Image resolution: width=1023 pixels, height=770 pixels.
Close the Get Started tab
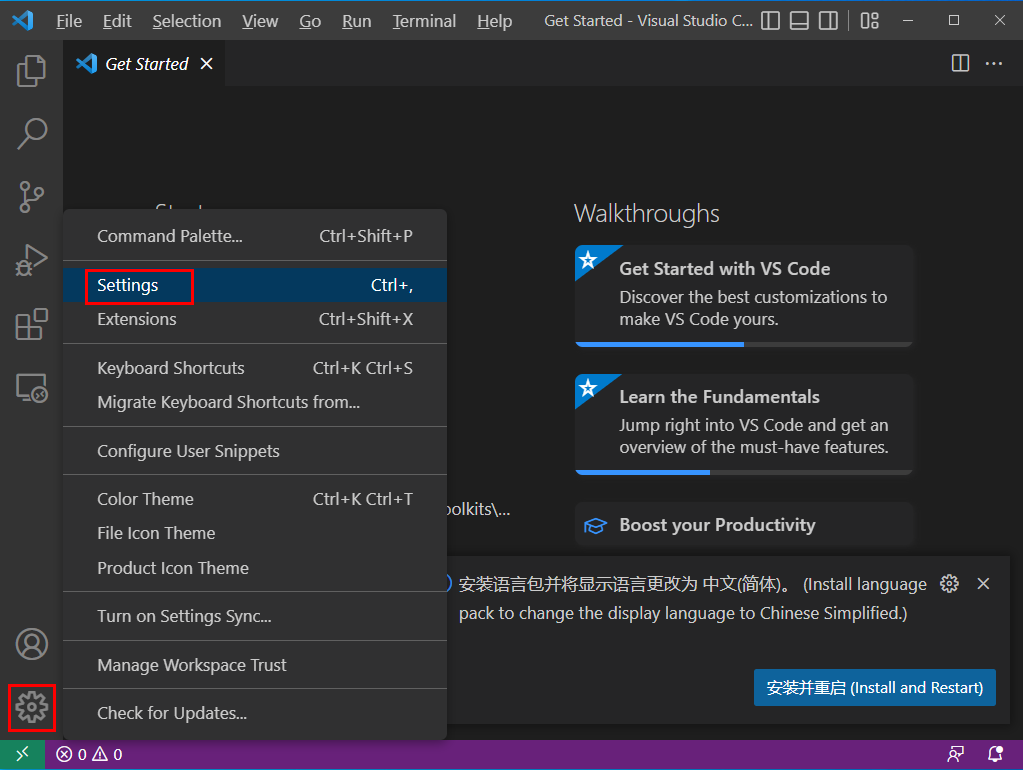point(207,64)
